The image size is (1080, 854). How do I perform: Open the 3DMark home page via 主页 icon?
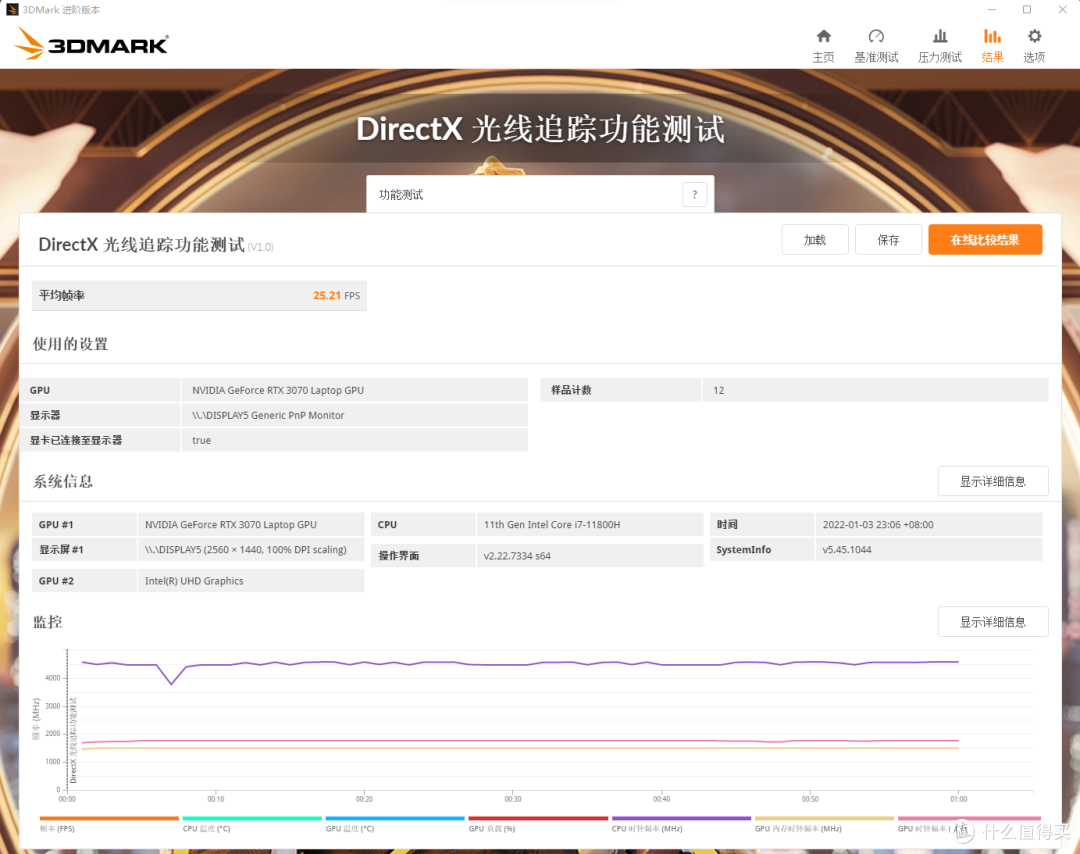point(823,42)
